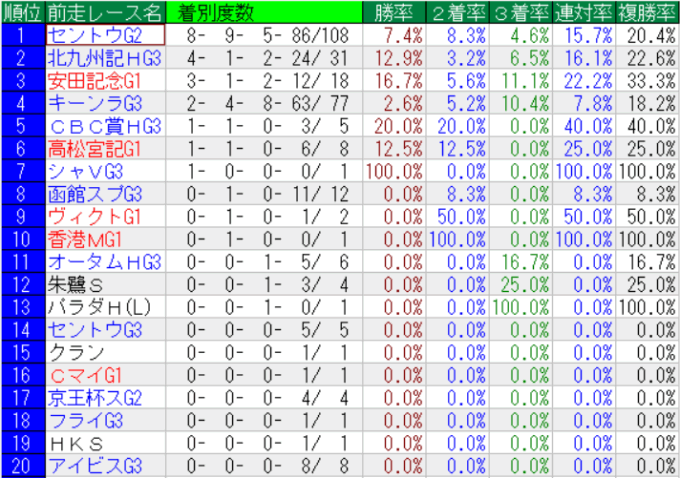Screen dimensions: 680x478
Task: Select race name アイビスG3
Action: (x=95, y=466)
